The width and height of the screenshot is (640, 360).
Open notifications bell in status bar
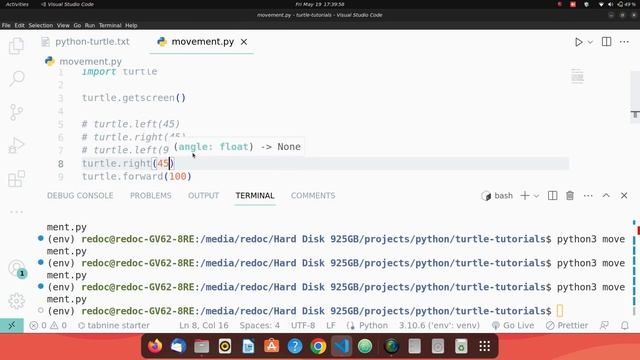coord(624,325)
